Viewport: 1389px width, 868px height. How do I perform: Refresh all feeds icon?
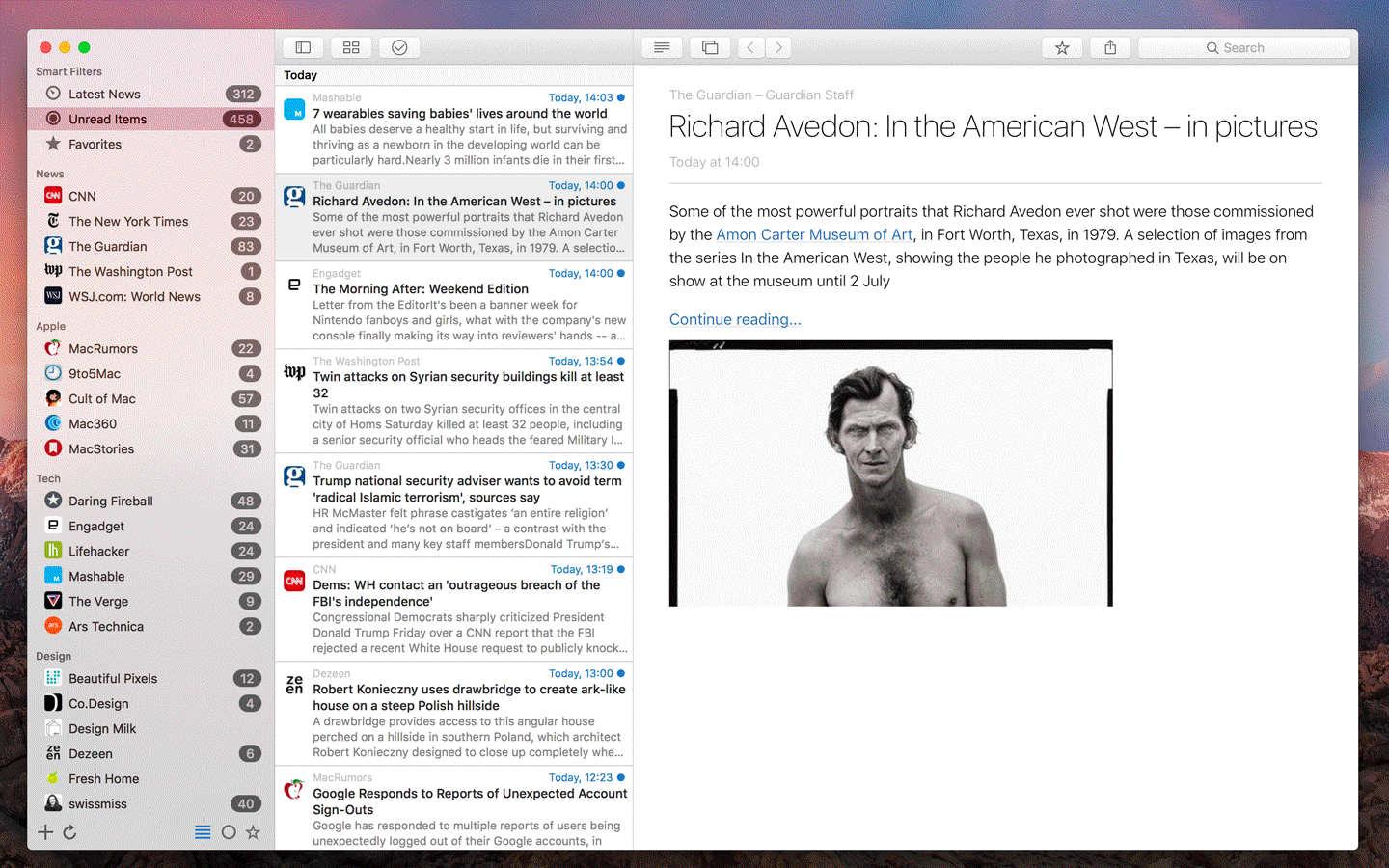pos(69,832)
